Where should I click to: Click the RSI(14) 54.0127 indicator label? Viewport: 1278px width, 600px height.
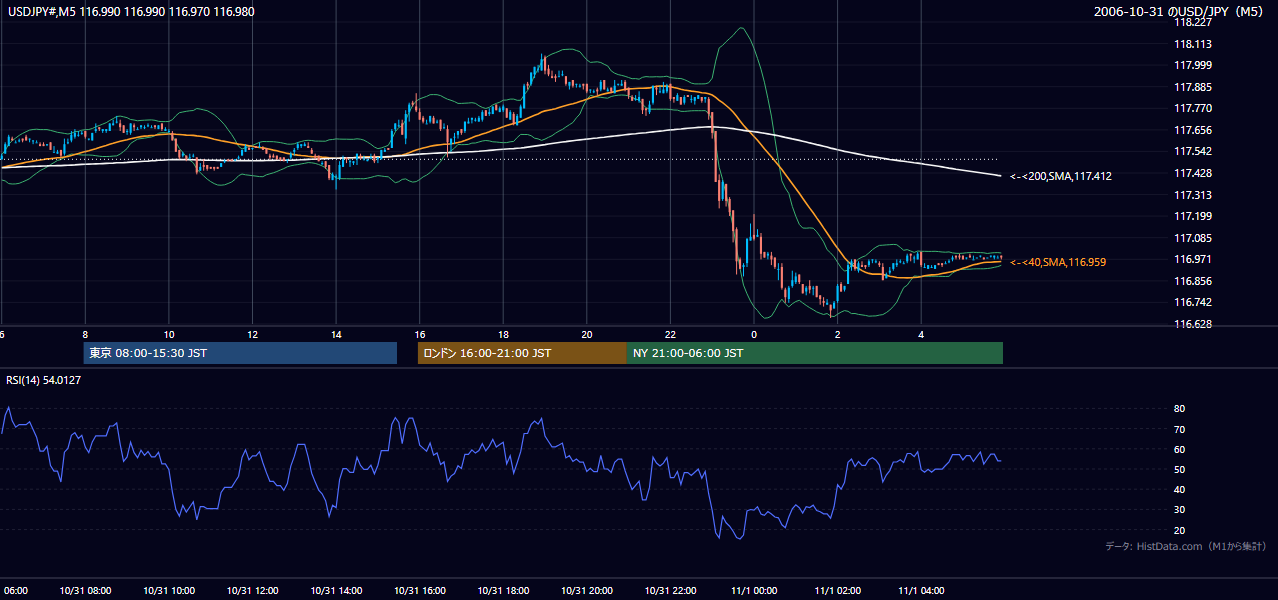click(45, 380)
